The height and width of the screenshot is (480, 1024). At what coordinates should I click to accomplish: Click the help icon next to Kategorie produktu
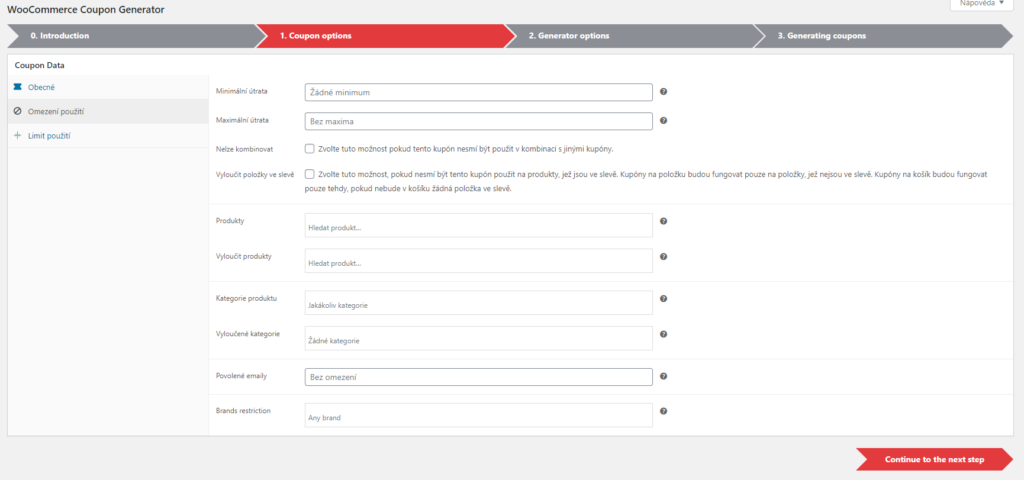[x=664, y=298]
